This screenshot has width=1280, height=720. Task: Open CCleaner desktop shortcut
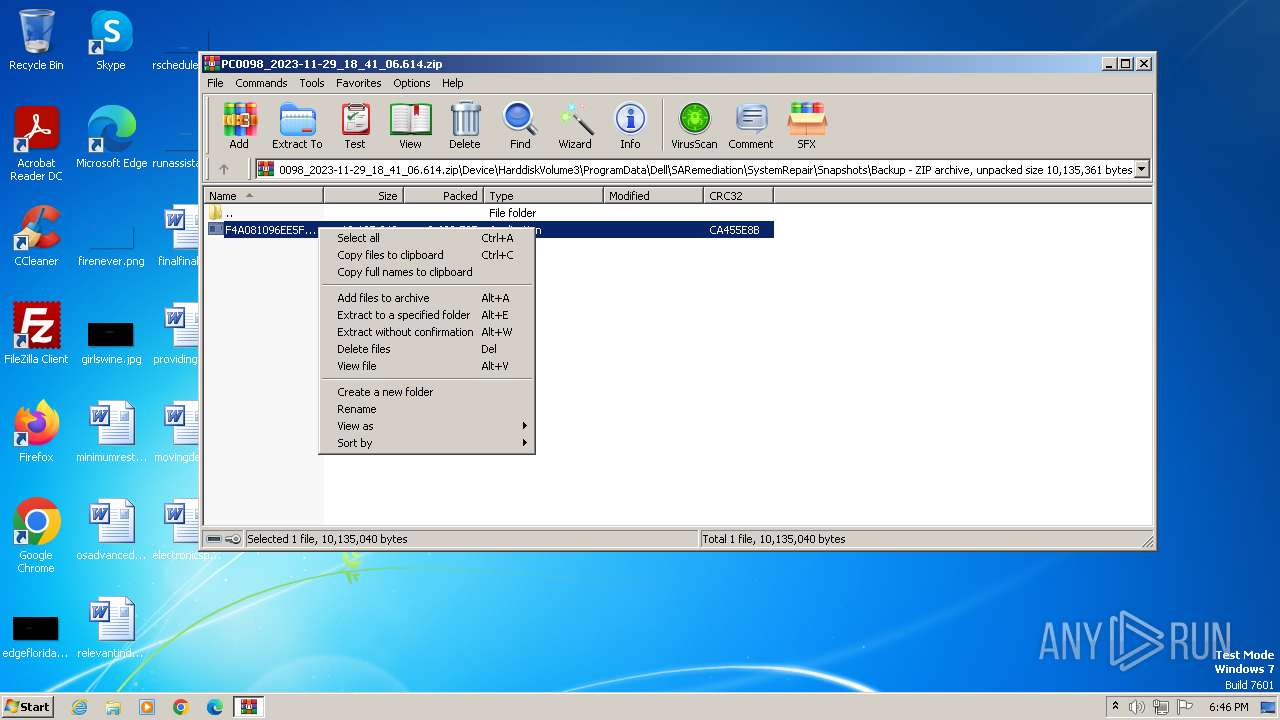click(36, 236)
